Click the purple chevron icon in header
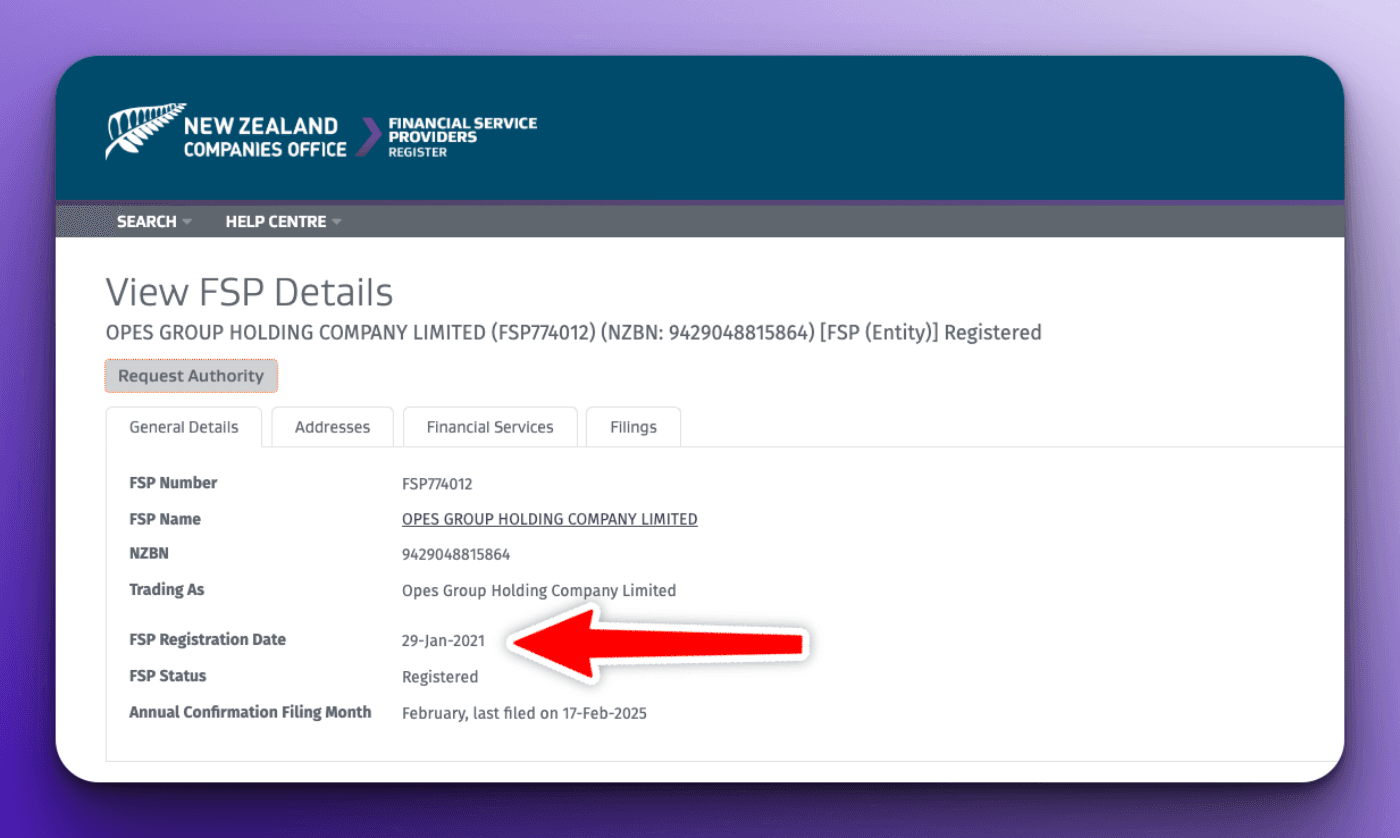Image resolution: width=1400 pixels, height=838 pixels. pyautogui.click(x=369, y=137)
